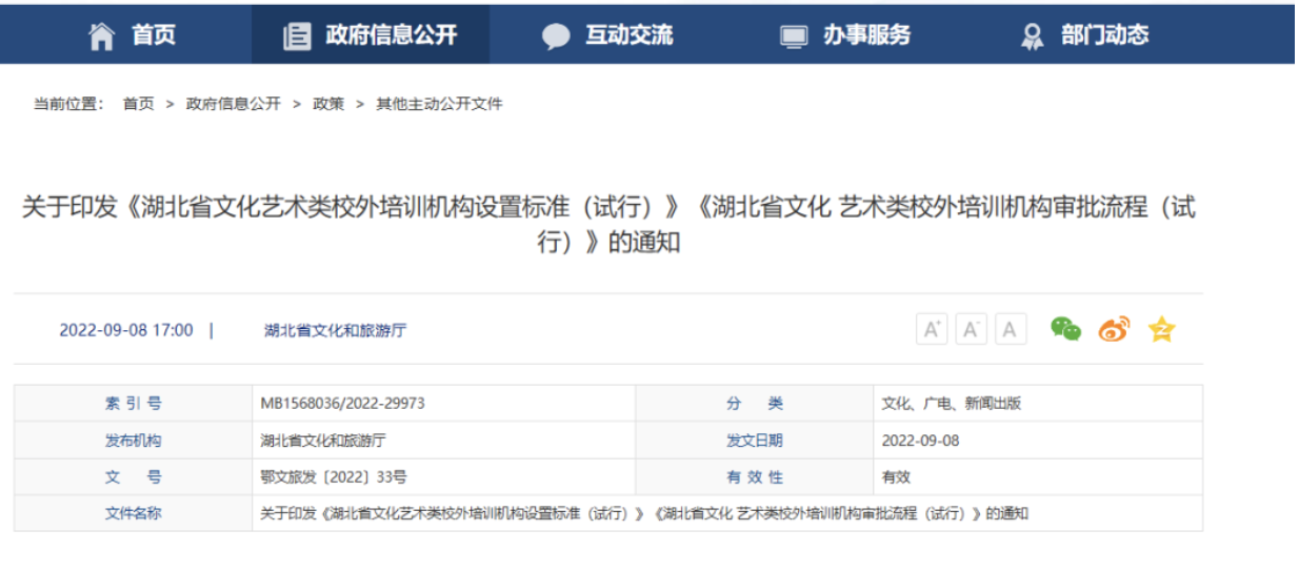
Task: Click category value 文化、广电、新闻出版
Action: 951,404
